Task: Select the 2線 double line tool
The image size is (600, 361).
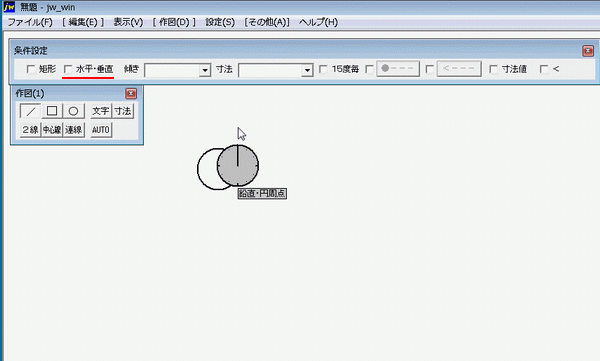Action: coord(30,130)
